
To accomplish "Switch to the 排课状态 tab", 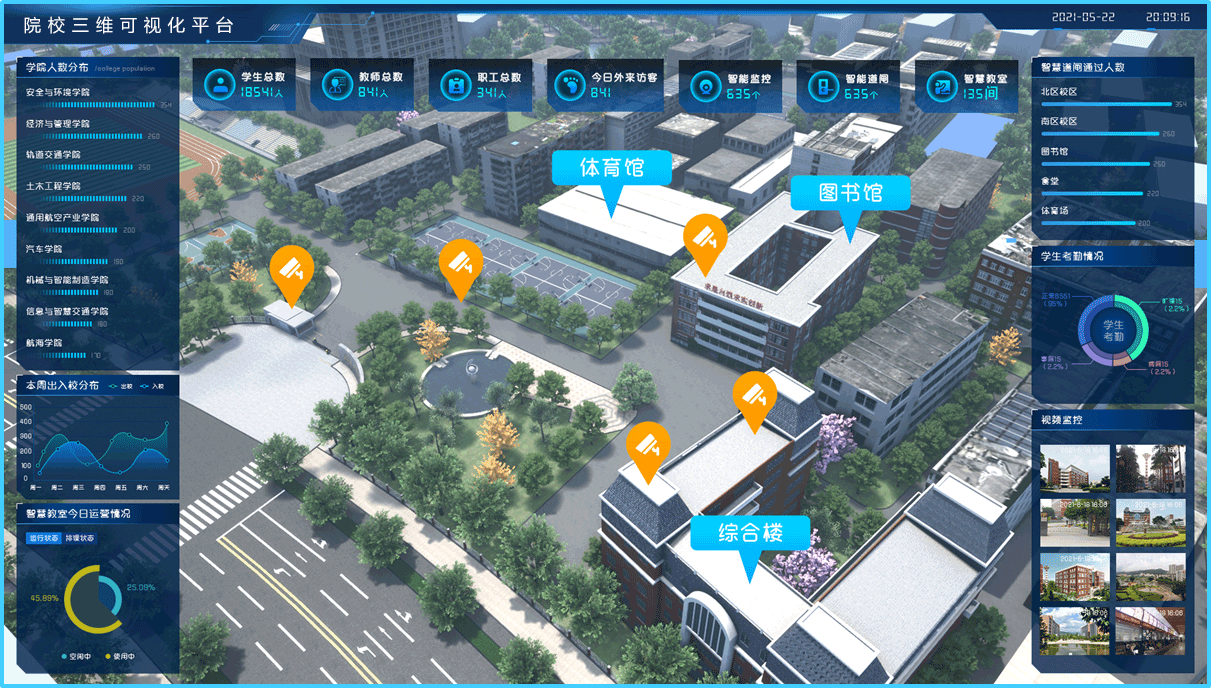I will pyautogui.click(x=81, y=538).
